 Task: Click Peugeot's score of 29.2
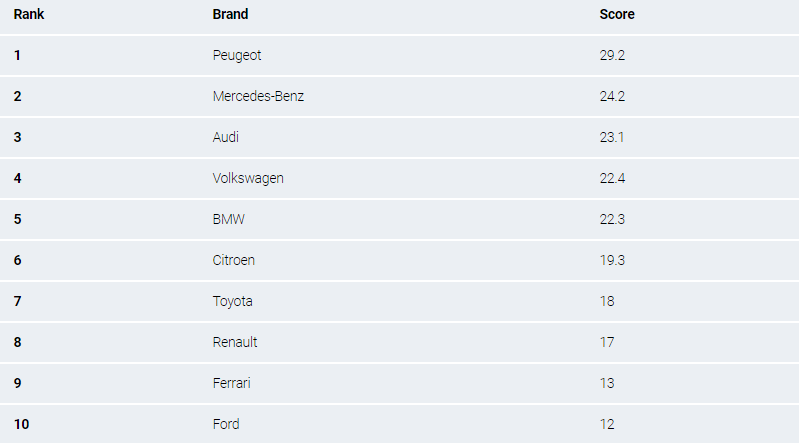[612, 55]
